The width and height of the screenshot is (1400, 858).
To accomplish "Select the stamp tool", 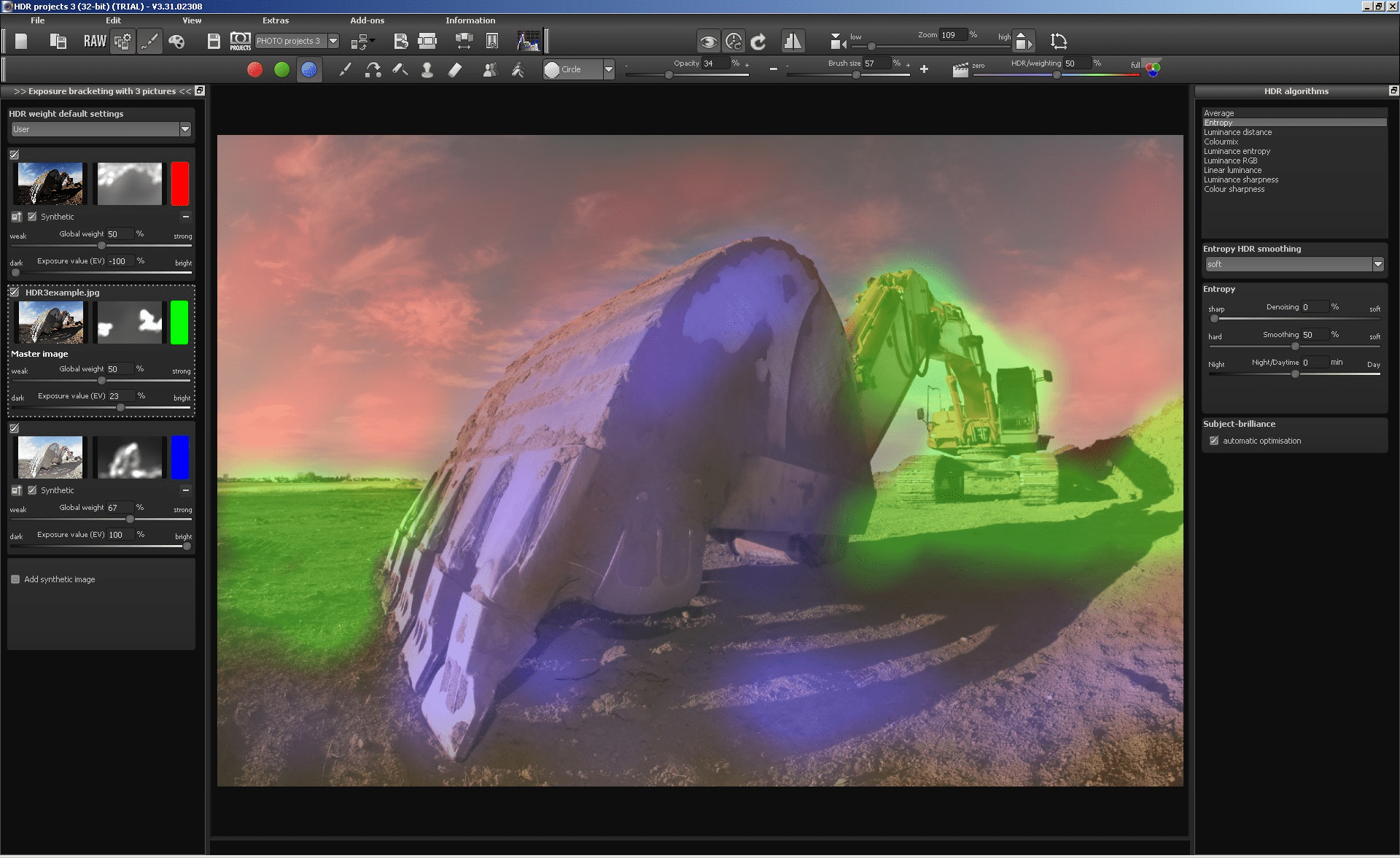I will tap(427, 69).
